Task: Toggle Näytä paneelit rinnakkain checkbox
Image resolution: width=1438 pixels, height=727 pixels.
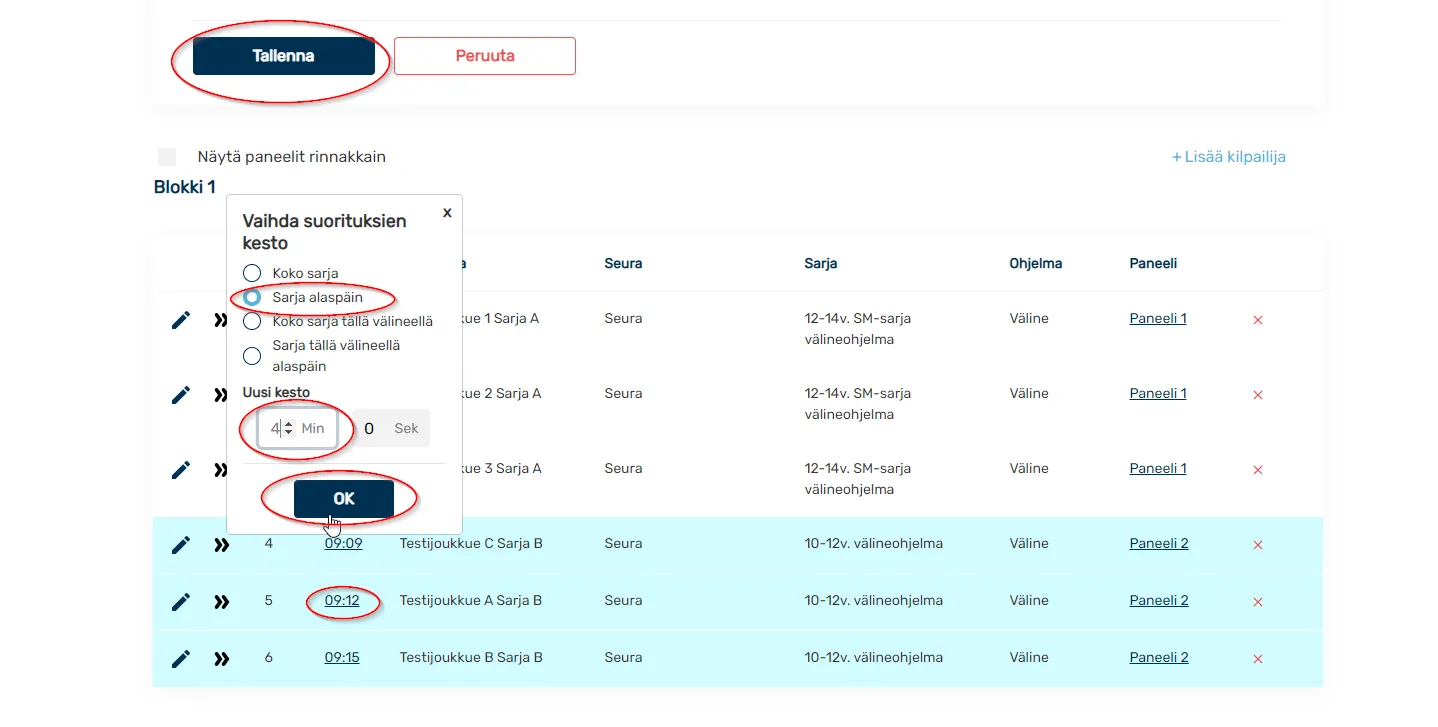Action: [x=167, y=157]
